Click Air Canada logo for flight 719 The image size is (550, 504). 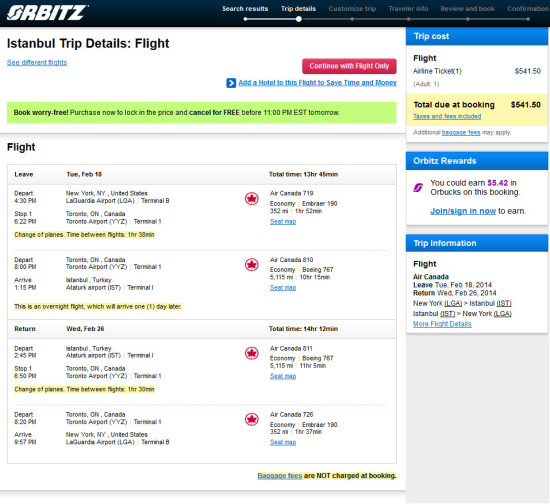tap(251, 199)
